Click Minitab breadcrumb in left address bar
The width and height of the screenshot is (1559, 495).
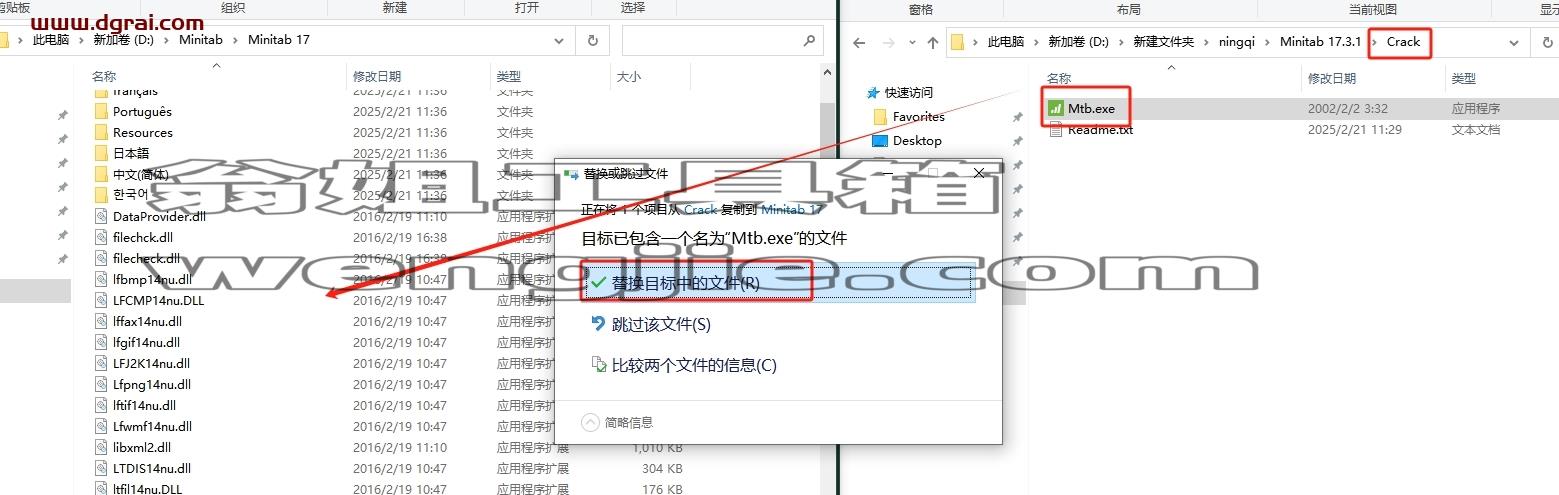coord(201,40)
